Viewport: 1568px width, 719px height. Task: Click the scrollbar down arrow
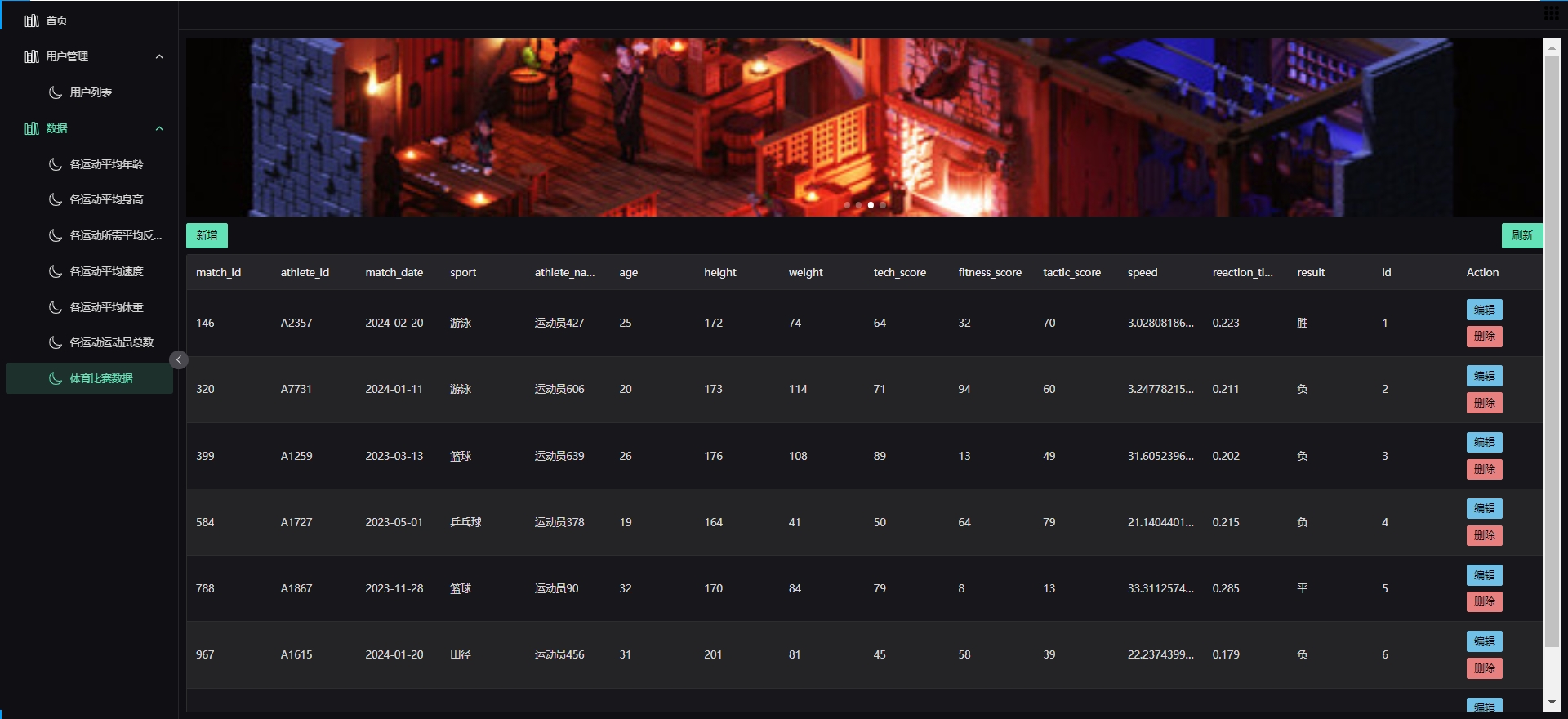(x=1552, y=703)
